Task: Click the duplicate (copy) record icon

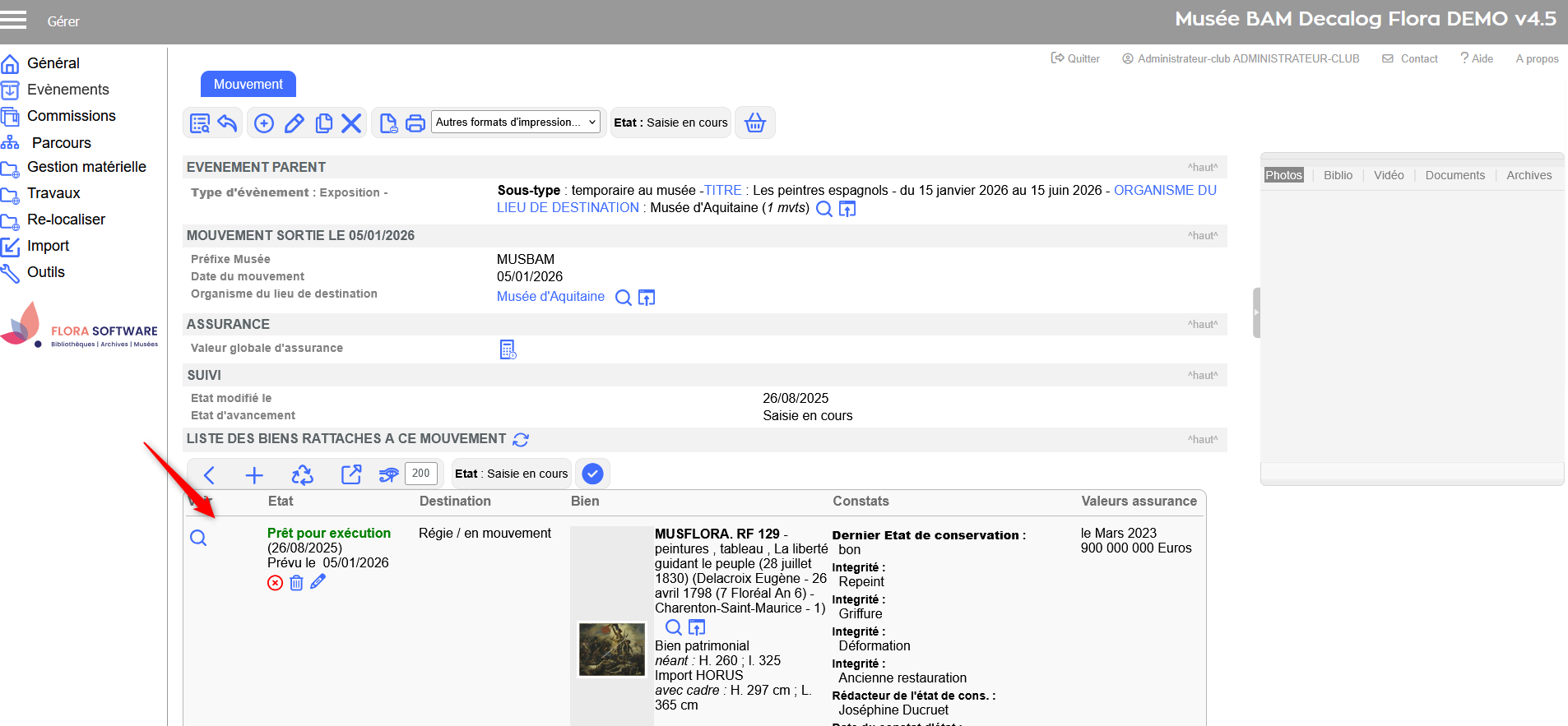Action: (324, 123)
